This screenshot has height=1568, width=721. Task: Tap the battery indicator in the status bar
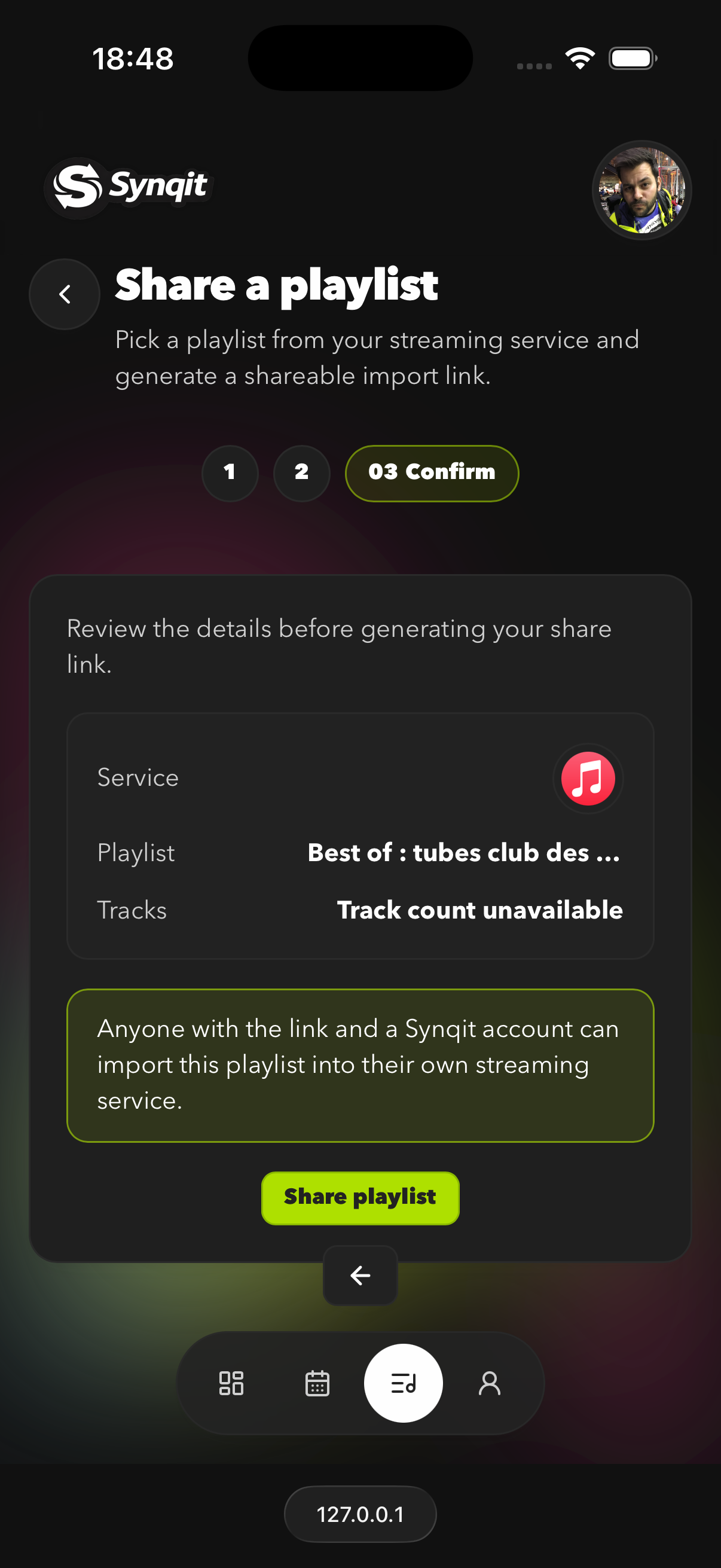(632, 59)
